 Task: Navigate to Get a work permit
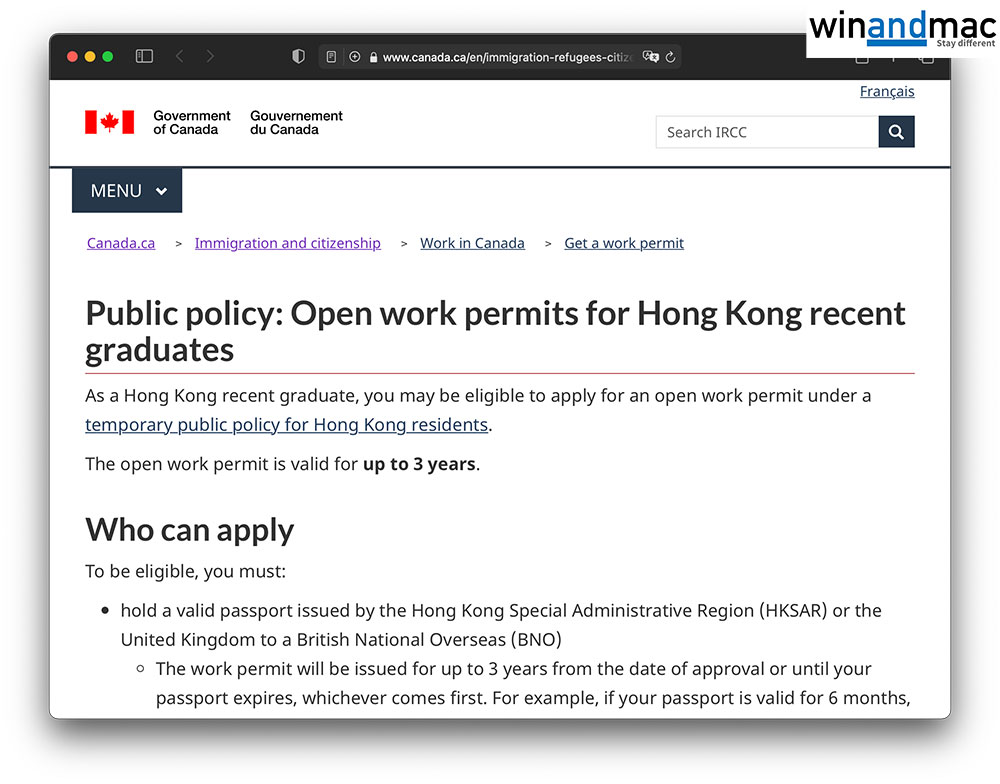click(624, 243)
